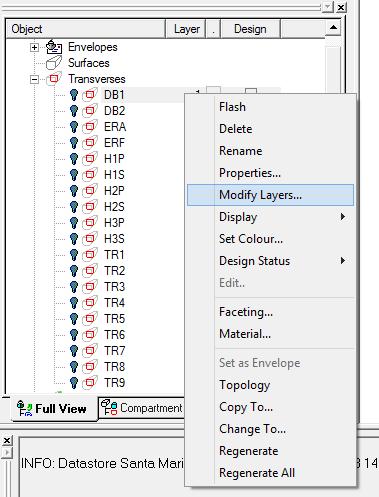Click the red surface icon beside H3S
Image resolution: width=379 pixels, height=497 pixels.
click(90, 239)
